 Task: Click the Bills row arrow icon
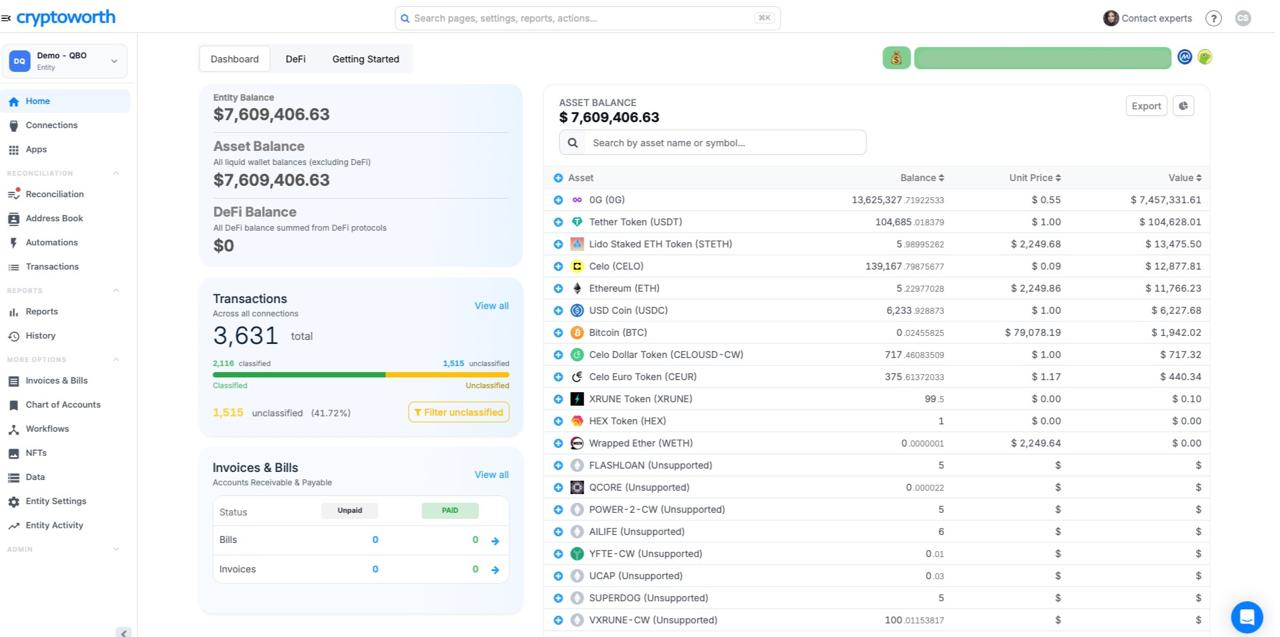click(x=495, y=541)
